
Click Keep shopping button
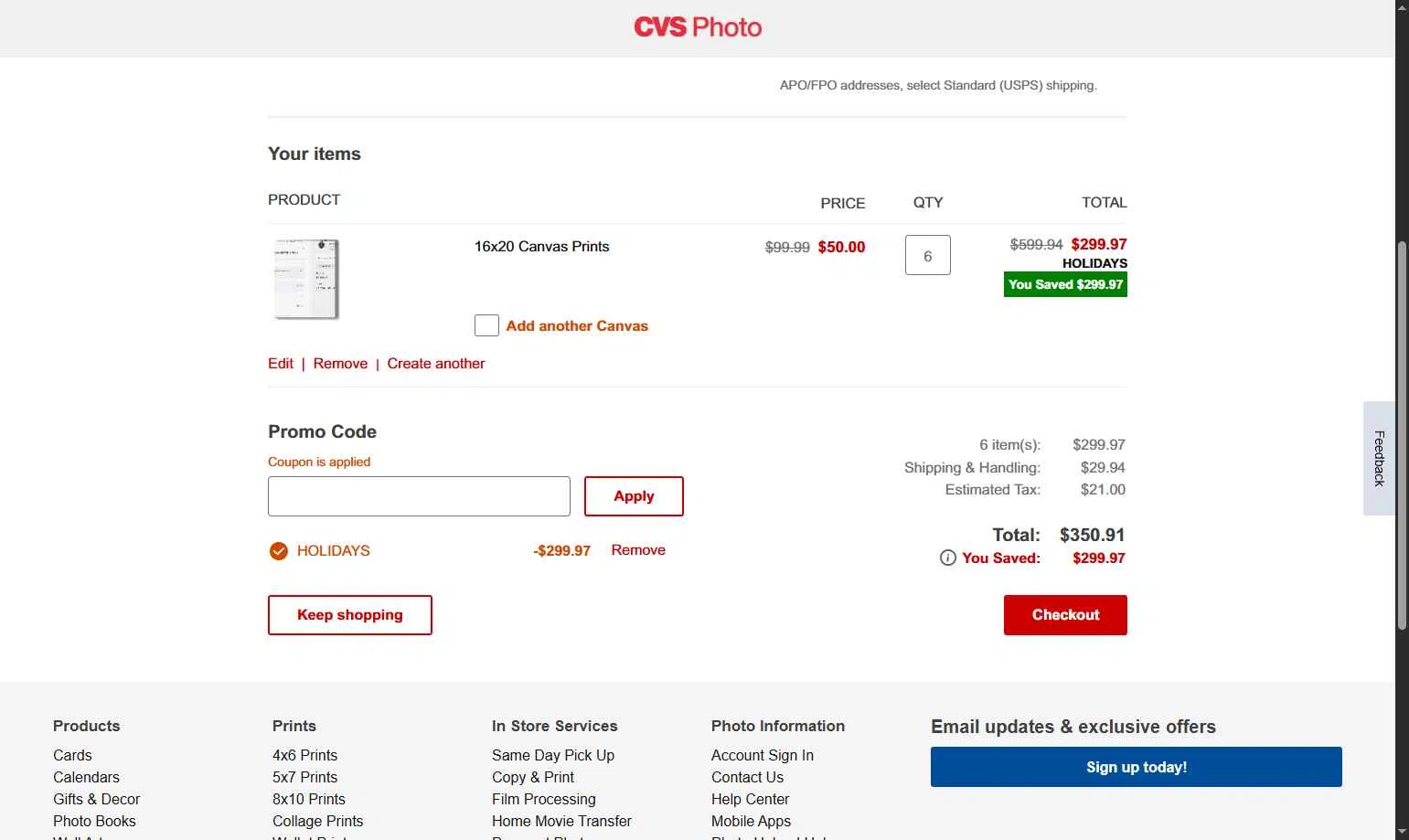coord(350,615)
